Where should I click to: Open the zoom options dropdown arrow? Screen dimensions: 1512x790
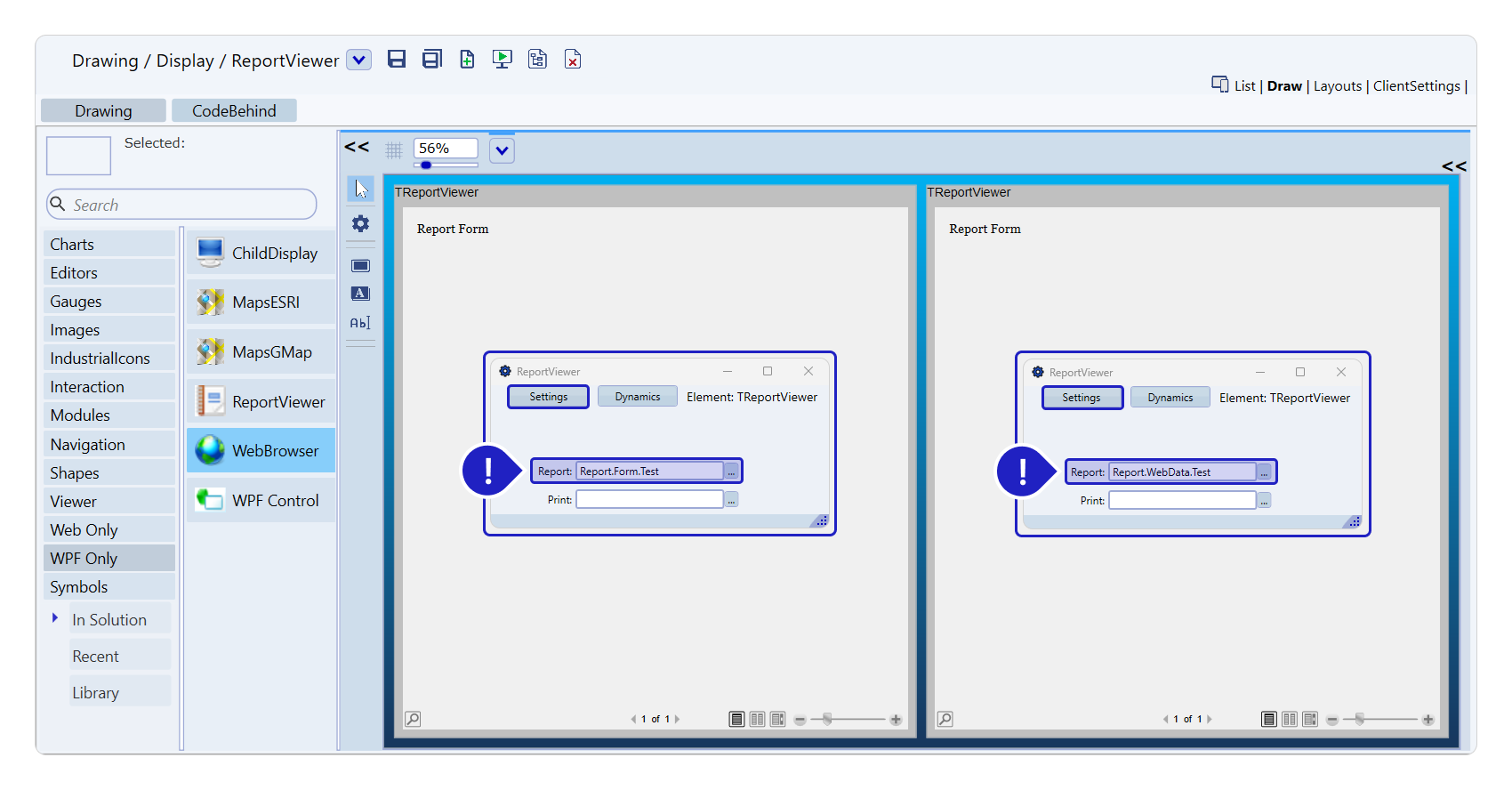(502, 150)
